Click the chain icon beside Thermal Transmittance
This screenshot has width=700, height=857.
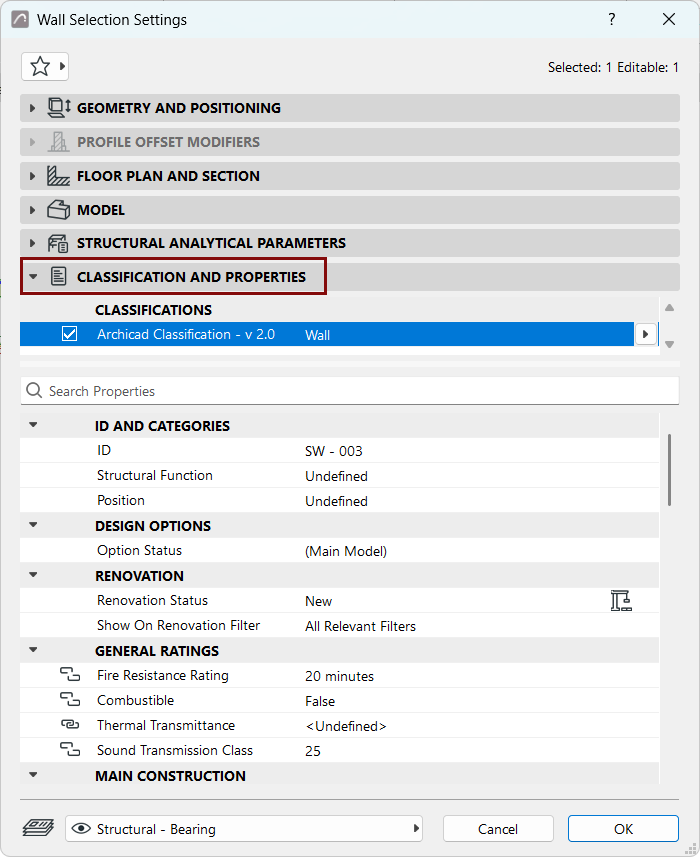tap(70, 725)
